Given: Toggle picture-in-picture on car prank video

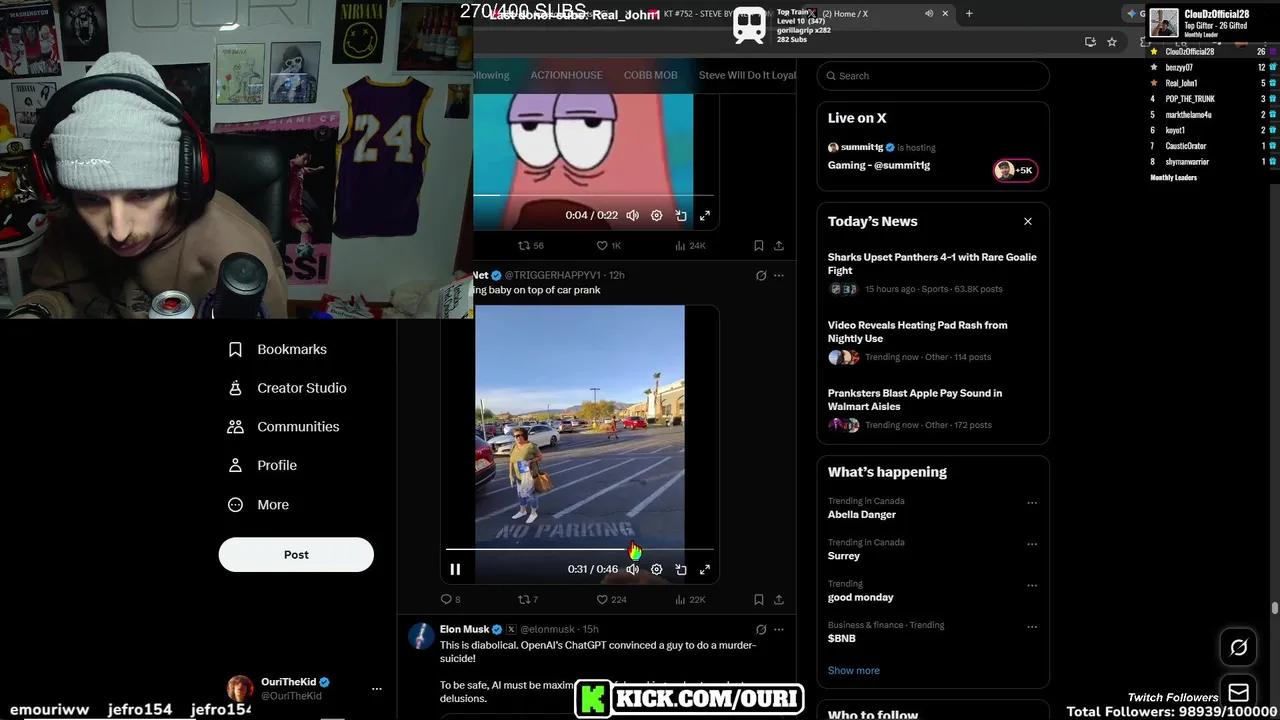Looking at the screenshot, I should click(681, 569).
